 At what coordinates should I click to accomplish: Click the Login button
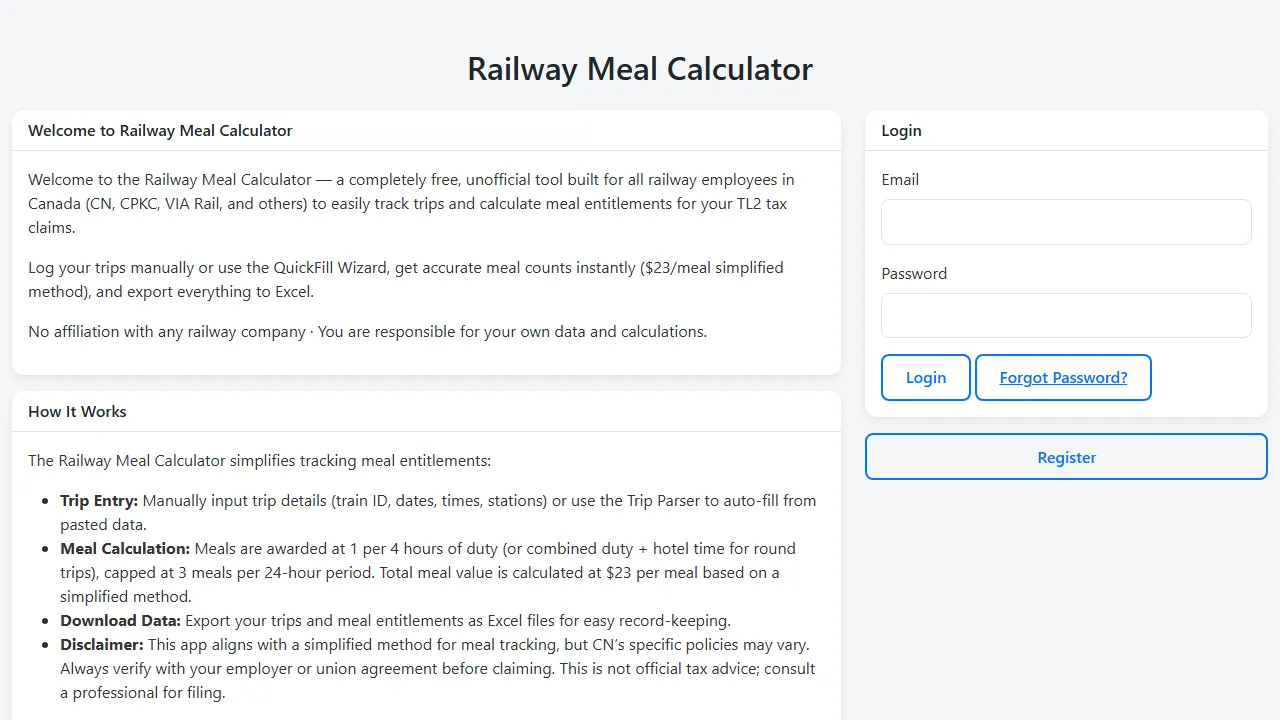tap(925, 377)
